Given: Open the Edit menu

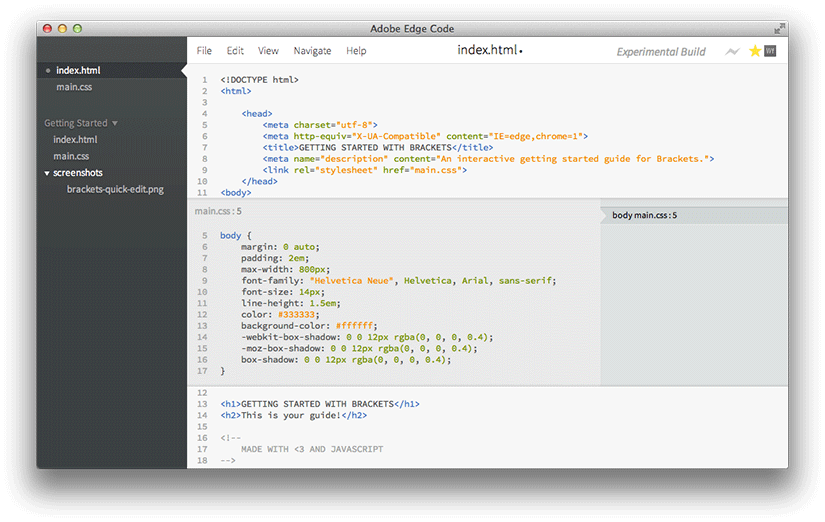Looking at the screenshot, I should pos(235,51).
